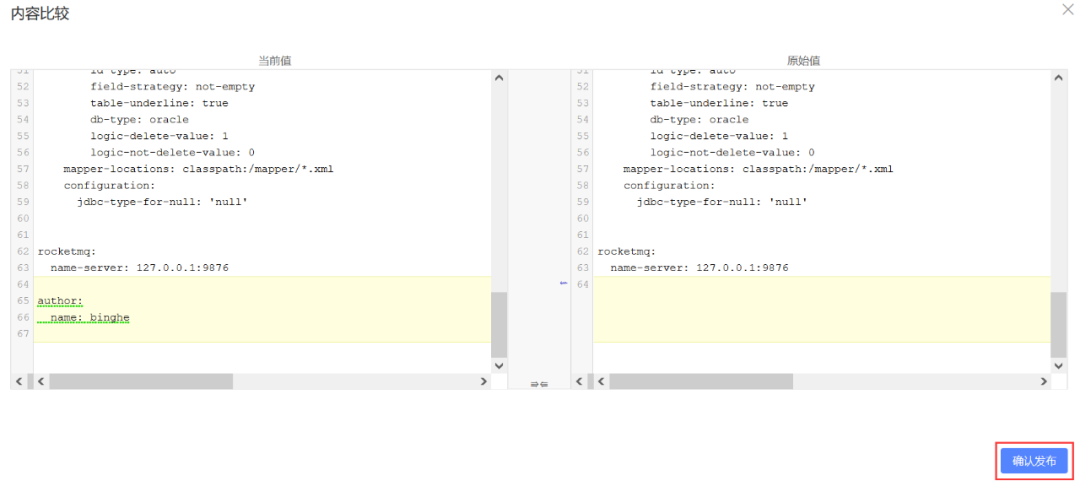Viewport: 1080px width, 481px height.
Task: Click 'logic-delete-value: 1' in 当前值 pane
Action: tap(159, 136)
